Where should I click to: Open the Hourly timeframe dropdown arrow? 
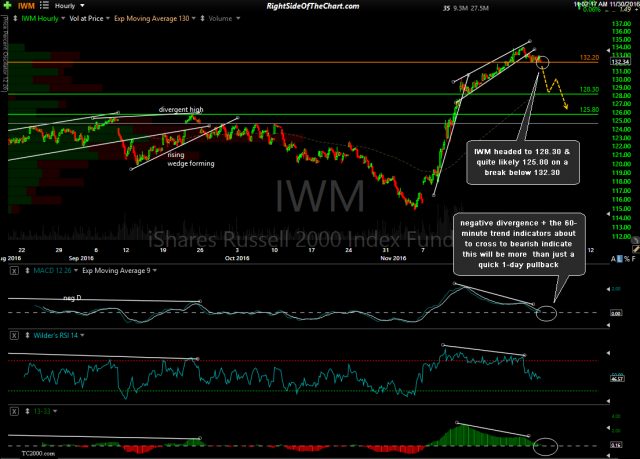pyautogui.click(x=82, y=6)
